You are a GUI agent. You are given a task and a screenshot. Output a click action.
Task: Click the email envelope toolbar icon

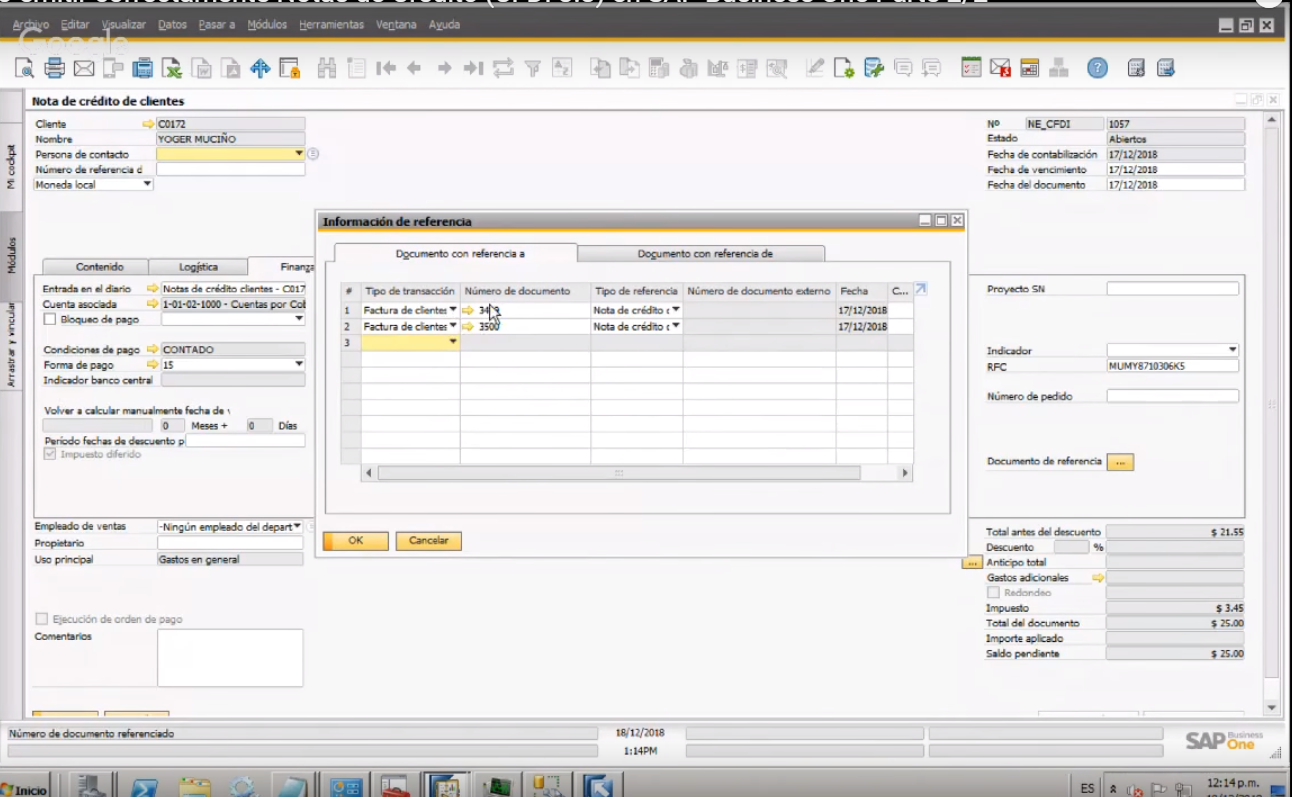coord(83,68)
